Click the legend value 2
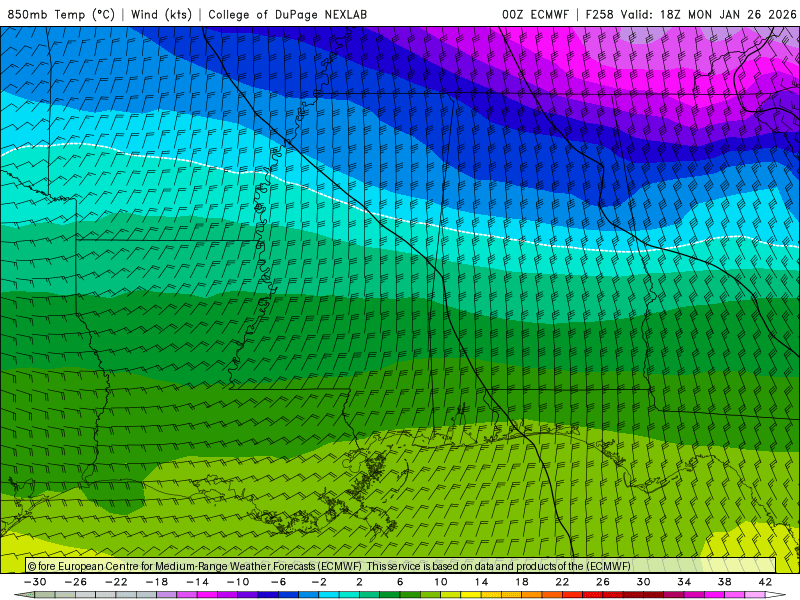 360,582
